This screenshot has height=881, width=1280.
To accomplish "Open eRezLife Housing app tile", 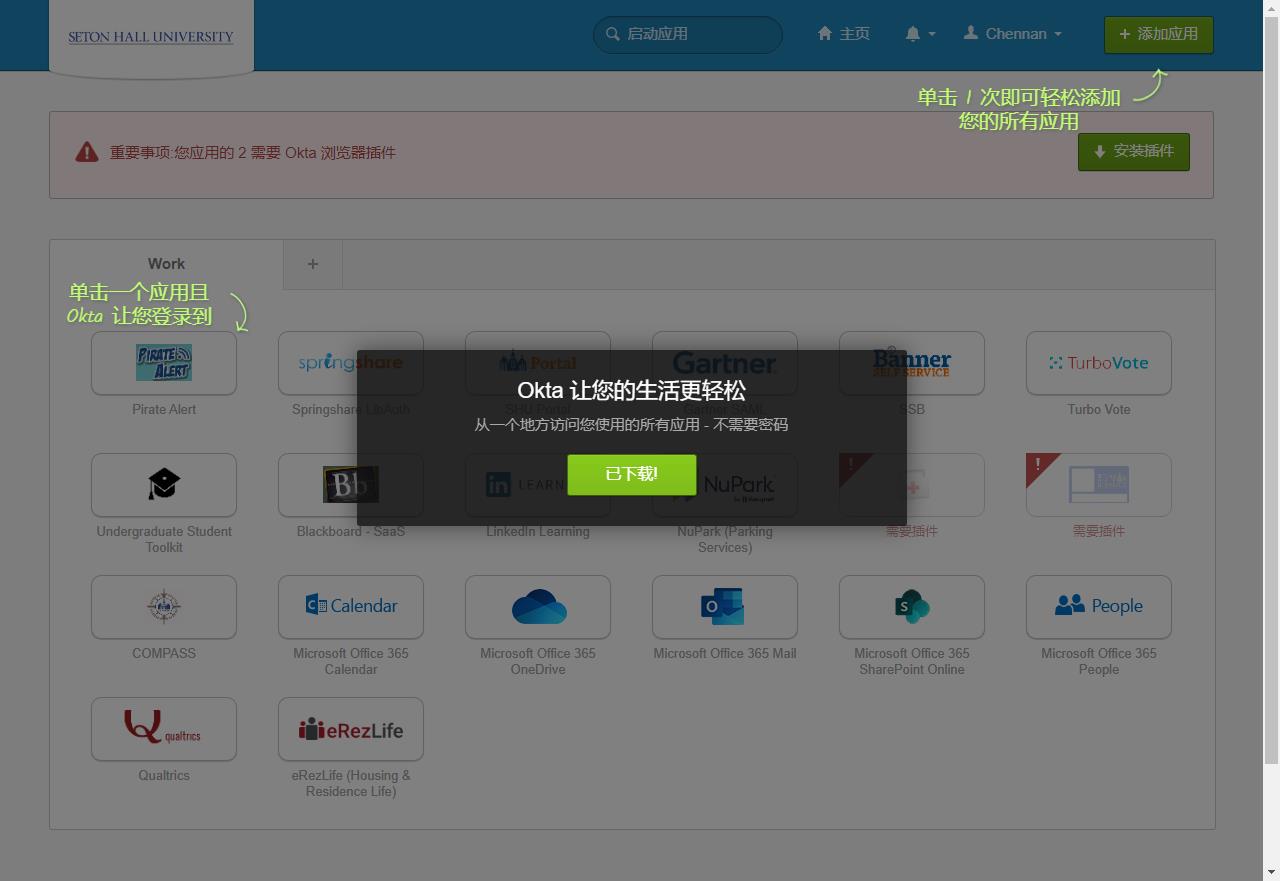I will tap(351, 729).
